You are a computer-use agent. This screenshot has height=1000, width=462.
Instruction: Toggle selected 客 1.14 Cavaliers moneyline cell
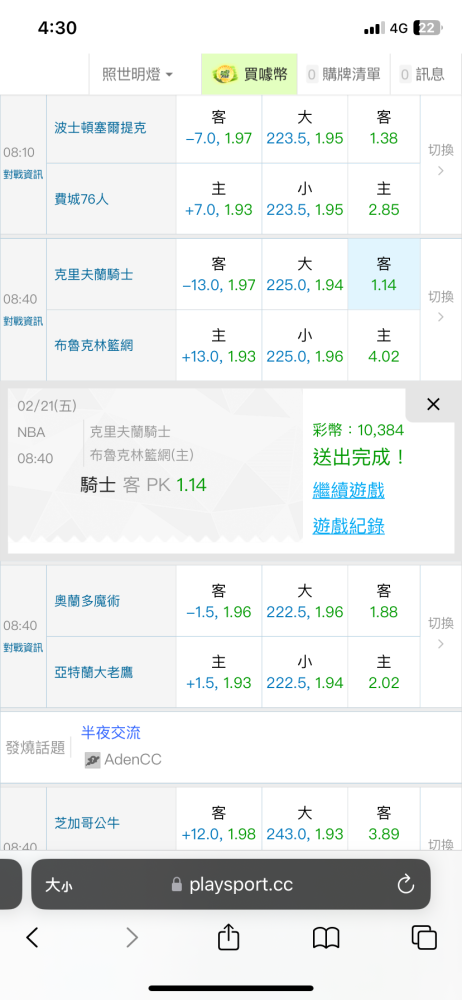tap(384, 274)
